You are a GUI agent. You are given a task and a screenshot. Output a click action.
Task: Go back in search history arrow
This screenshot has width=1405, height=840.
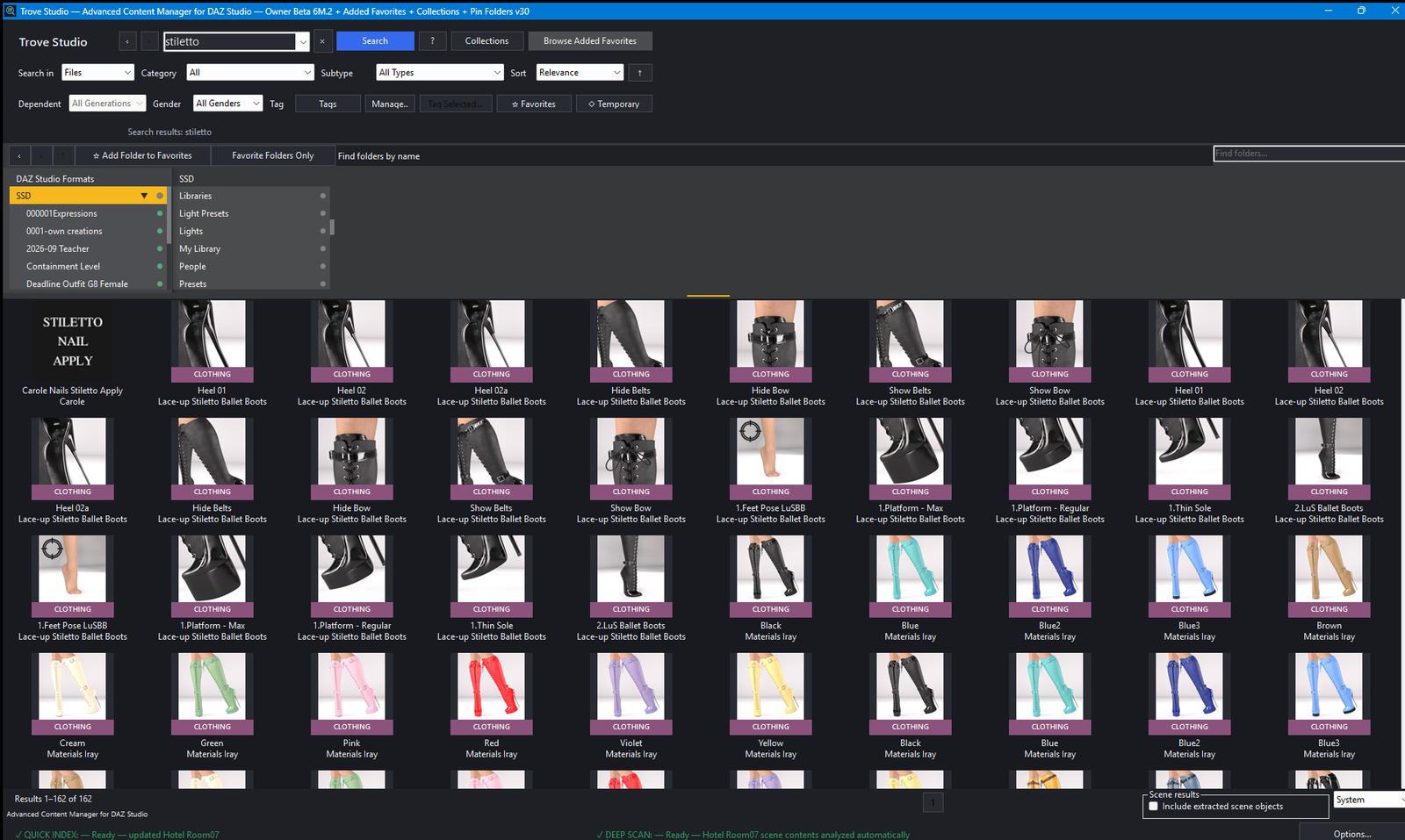click(x=127, y=41)
